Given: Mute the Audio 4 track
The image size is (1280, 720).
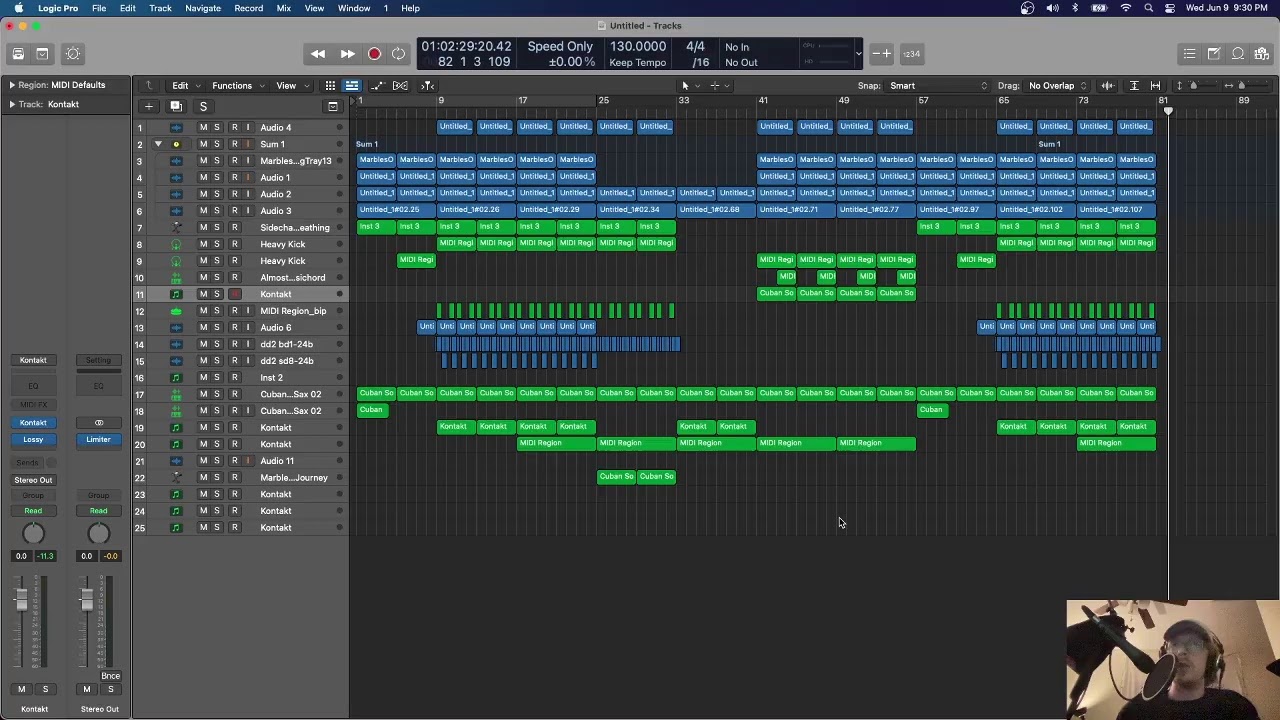Looking at the screenshot, I should click(203, 128).
